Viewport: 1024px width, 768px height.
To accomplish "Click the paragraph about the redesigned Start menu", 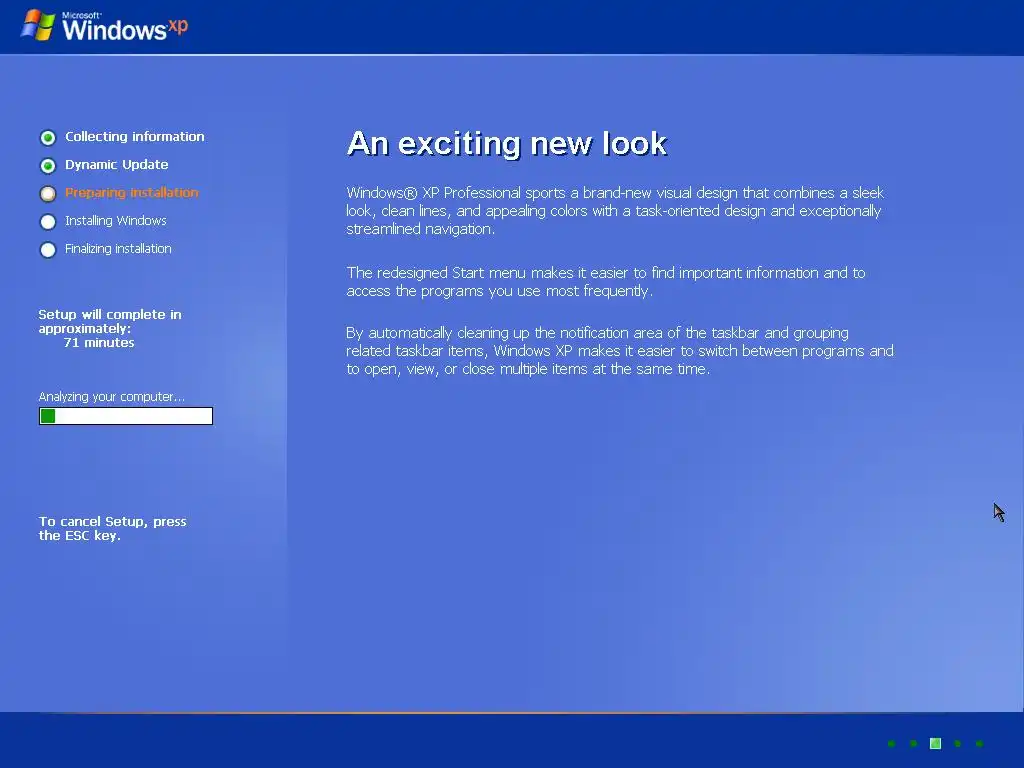I will tap(606, 281).
